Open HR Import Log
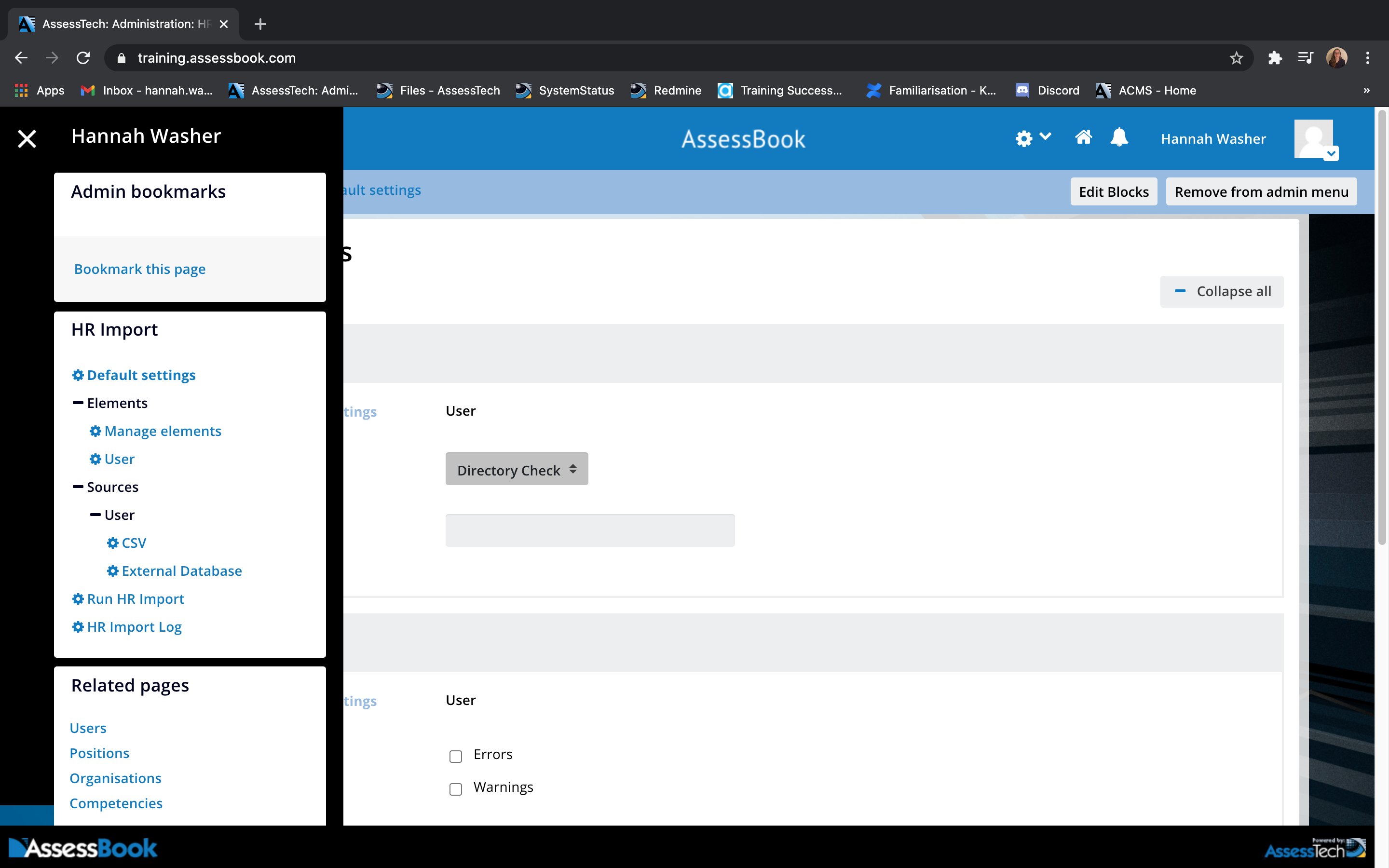Screen dimensions: 1389x868 (x=134, y=627)
